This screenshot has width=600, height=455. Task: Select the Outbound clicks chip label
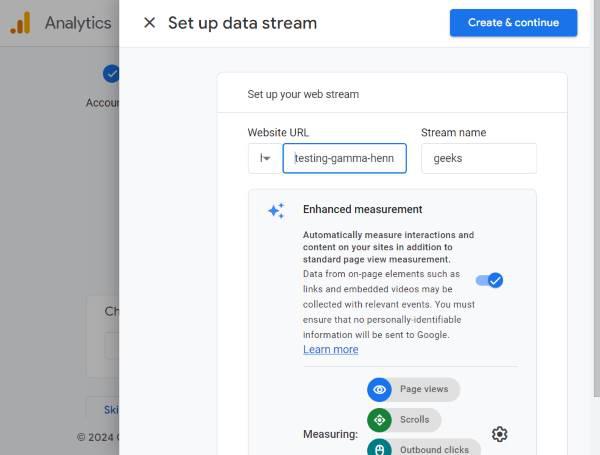433,449
